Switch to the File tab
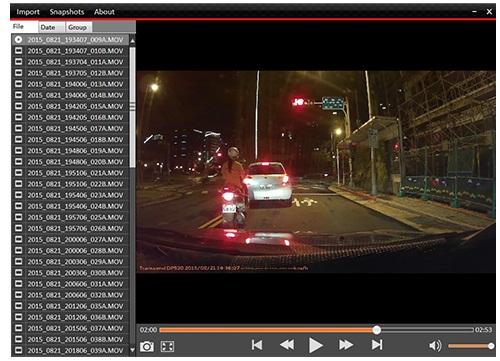Image resolution: width=500 pixels, height=361 pixels. coord(24,27)
